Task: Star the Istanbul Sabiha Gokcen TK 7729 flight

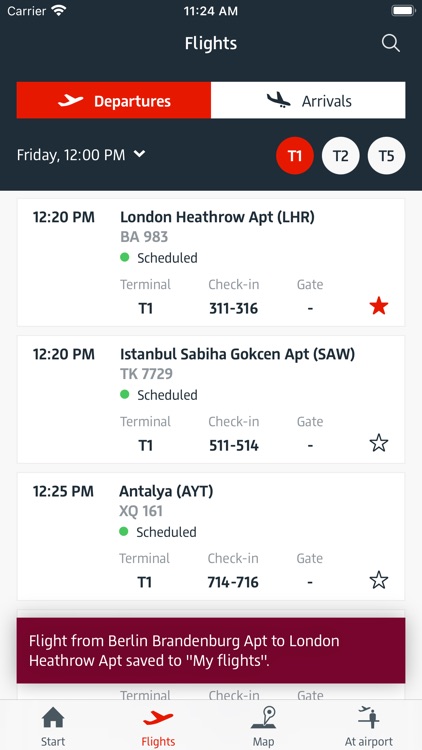Action: coord(378,443)
